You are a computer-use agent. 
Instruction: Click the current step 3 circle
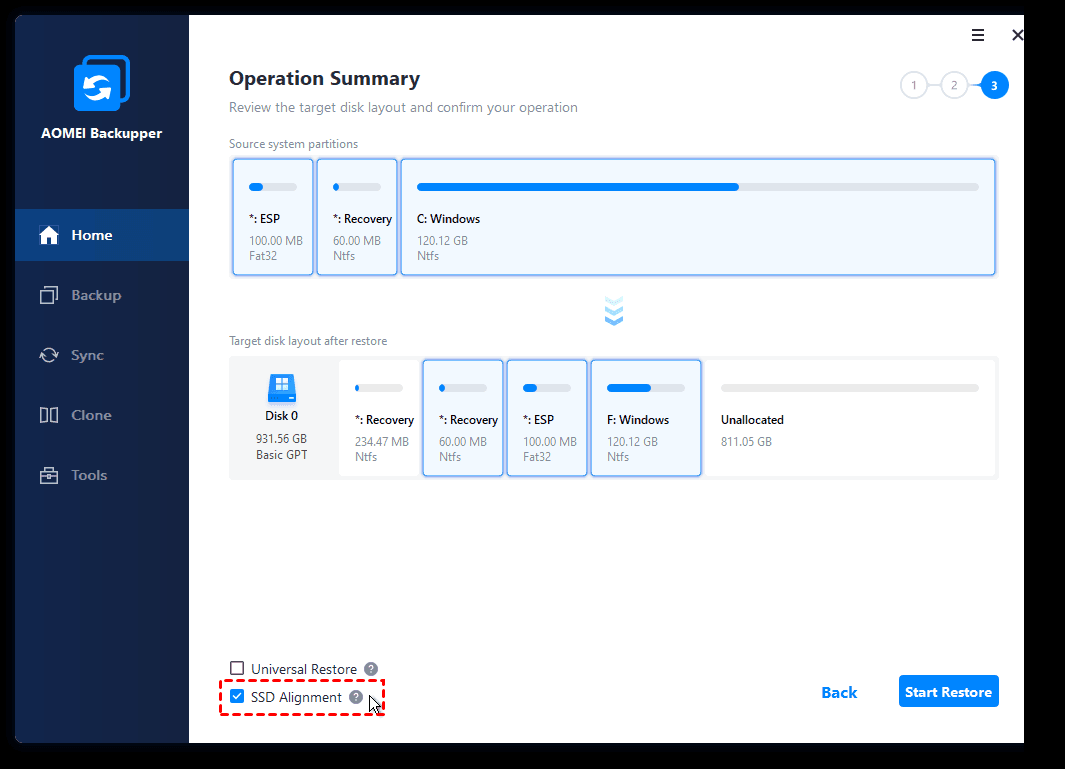click(994, 85)
